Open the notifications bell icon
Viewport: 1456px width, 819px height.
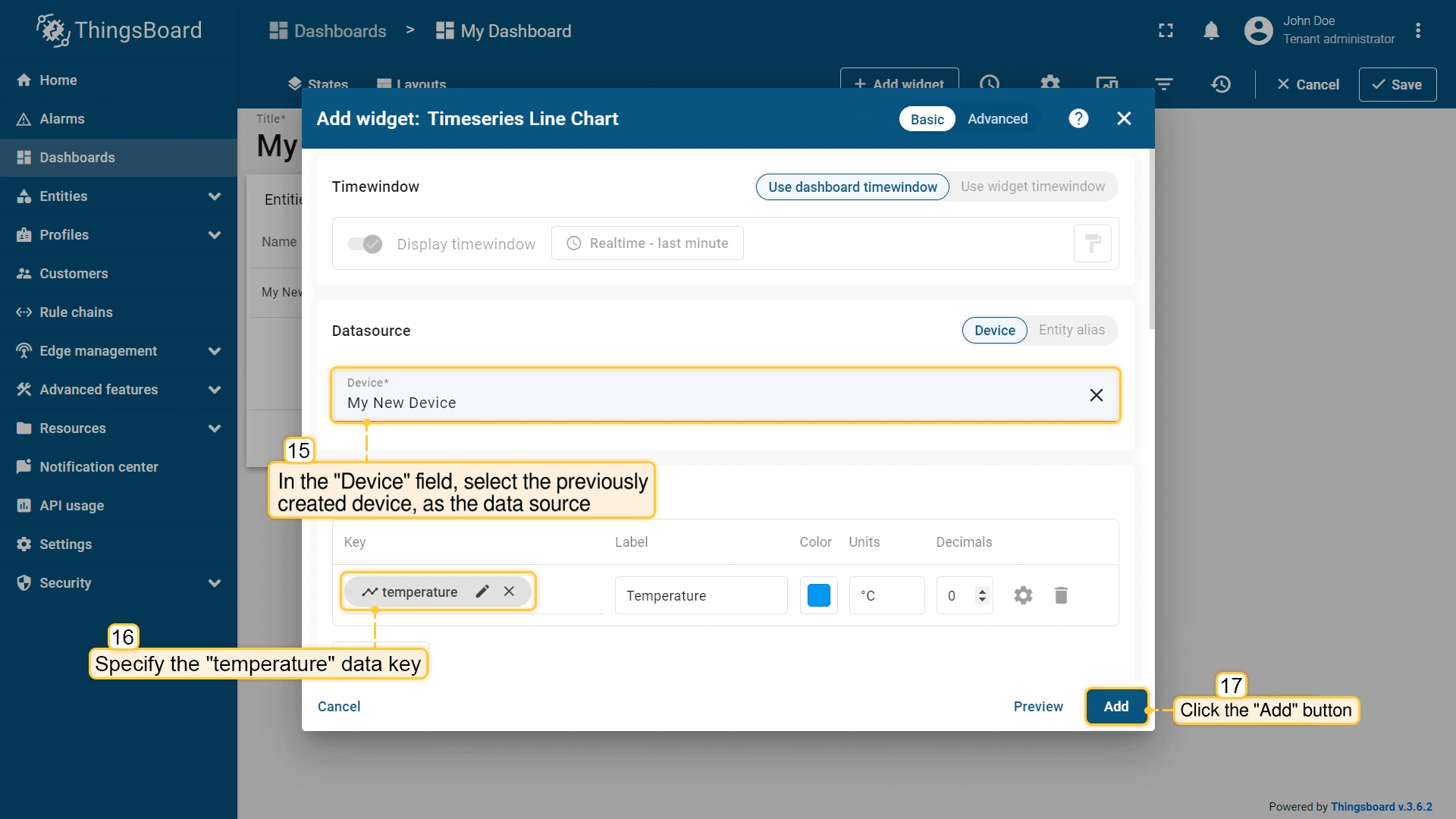pyautogui.click(x=1211, y=30)
